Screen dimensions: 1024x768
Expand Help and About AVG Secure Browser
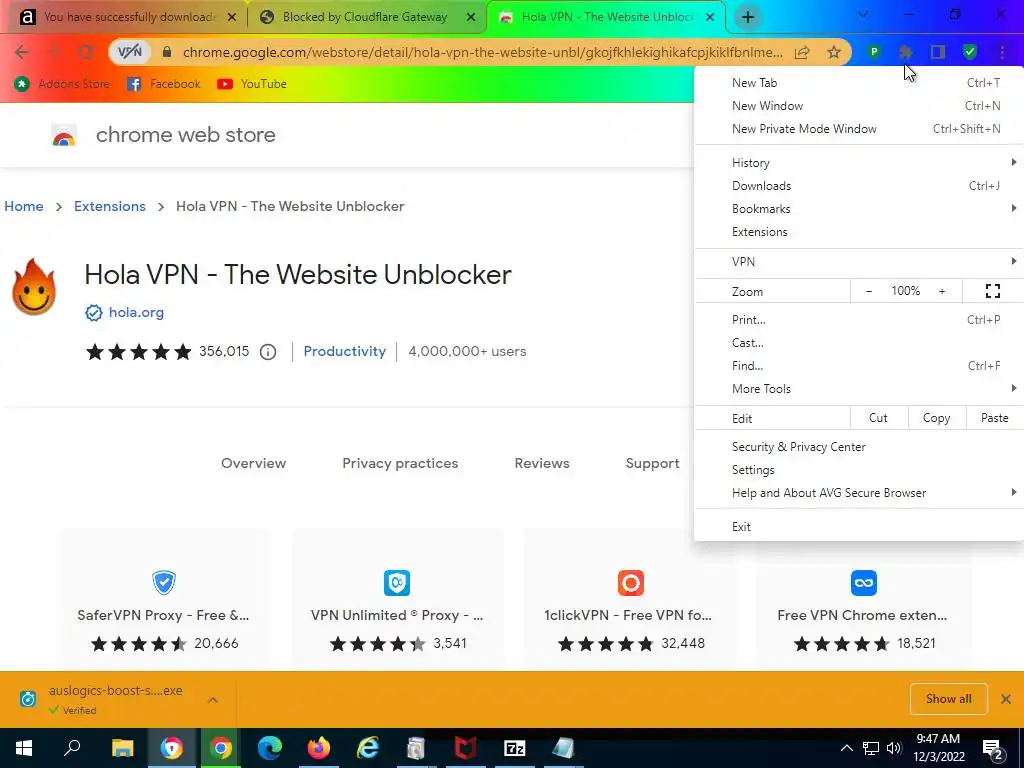pos(858,493)
